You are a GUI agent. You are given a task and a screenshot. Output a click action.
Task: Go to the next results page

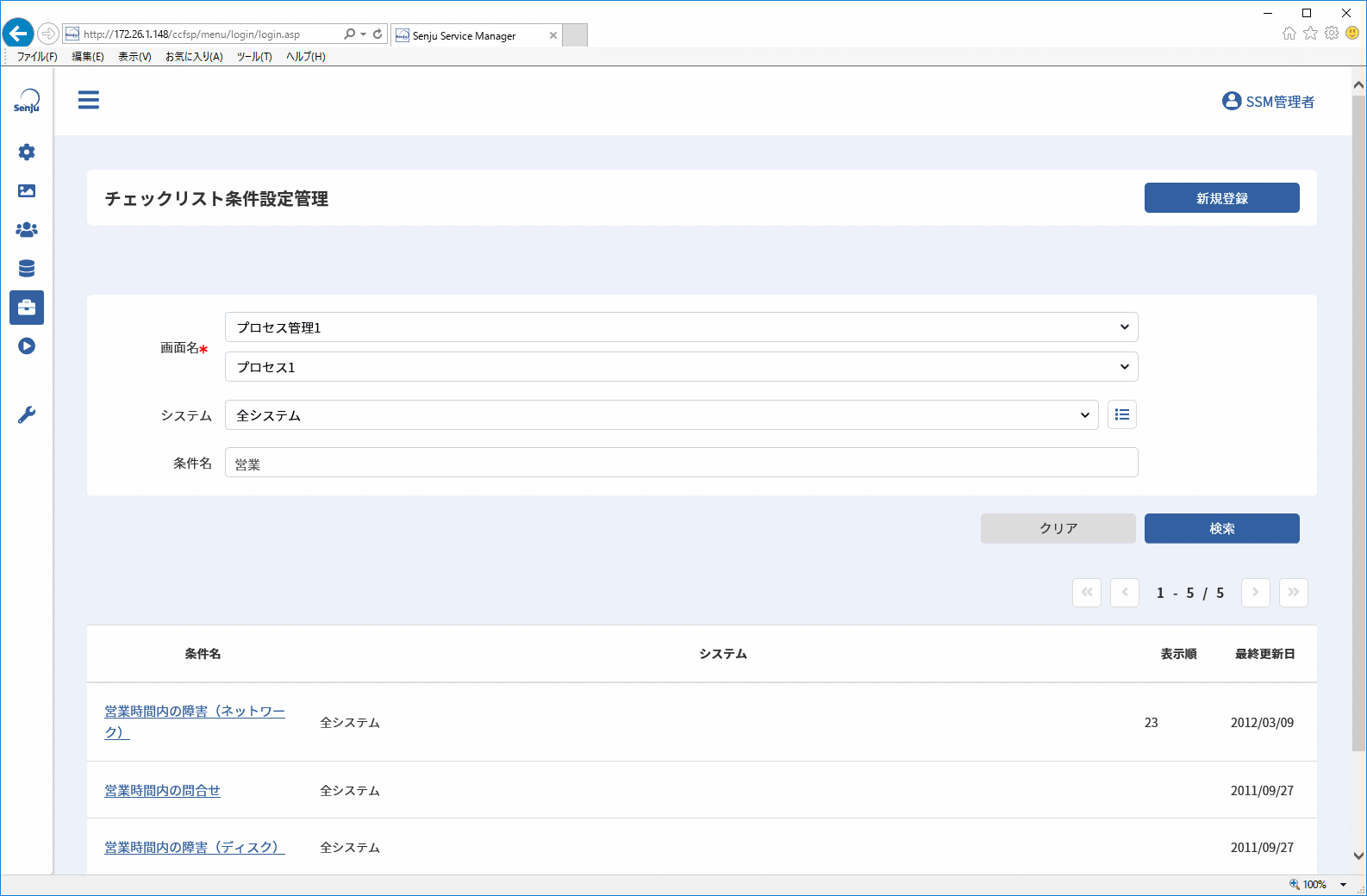click(x=1256, y=592)
